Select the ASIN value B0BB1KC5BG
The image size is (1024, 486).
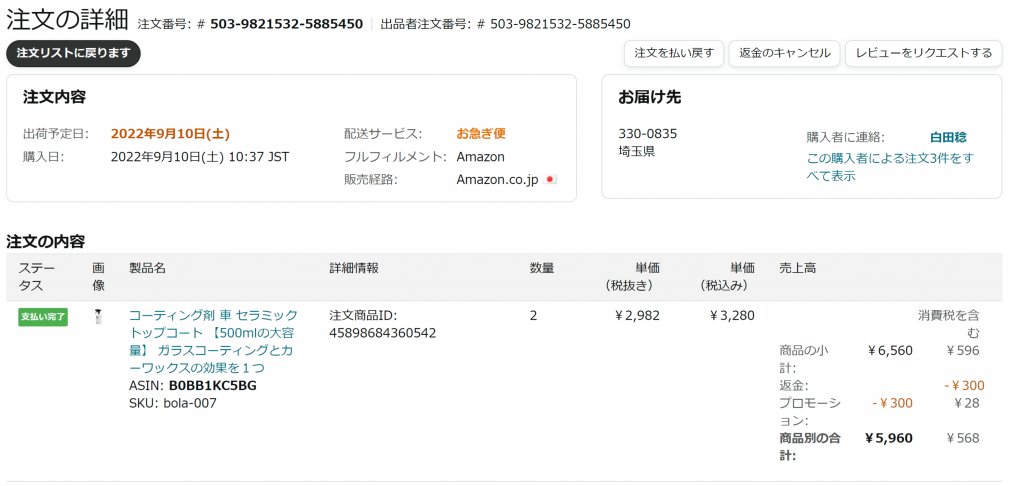(x=212, y=385)
